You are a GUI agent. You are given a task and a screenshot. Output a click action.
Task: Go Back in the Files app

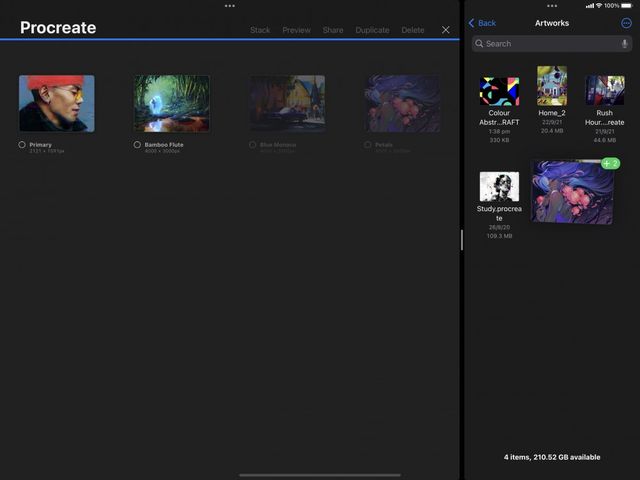[482, 23]
